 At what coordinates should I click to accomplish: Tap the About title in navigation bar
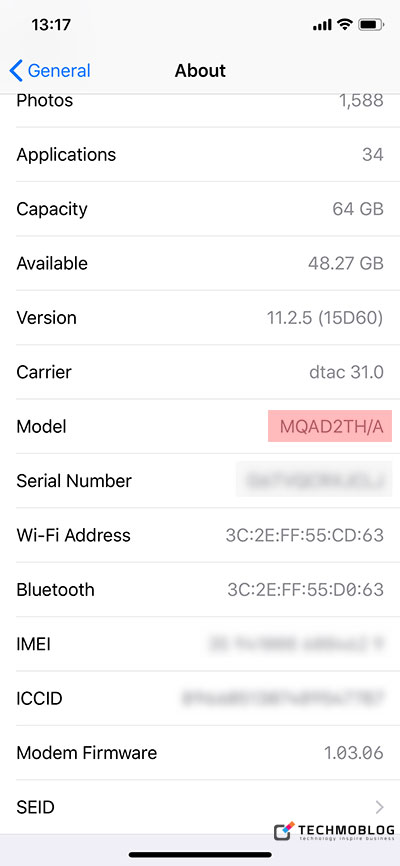(200, 71)
